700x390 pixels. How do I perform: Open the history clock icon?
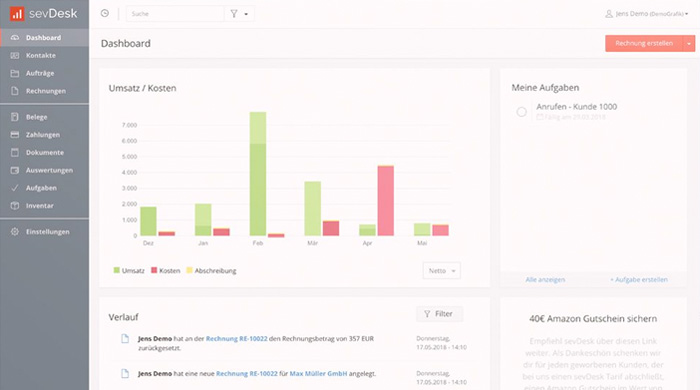point(104,13)
